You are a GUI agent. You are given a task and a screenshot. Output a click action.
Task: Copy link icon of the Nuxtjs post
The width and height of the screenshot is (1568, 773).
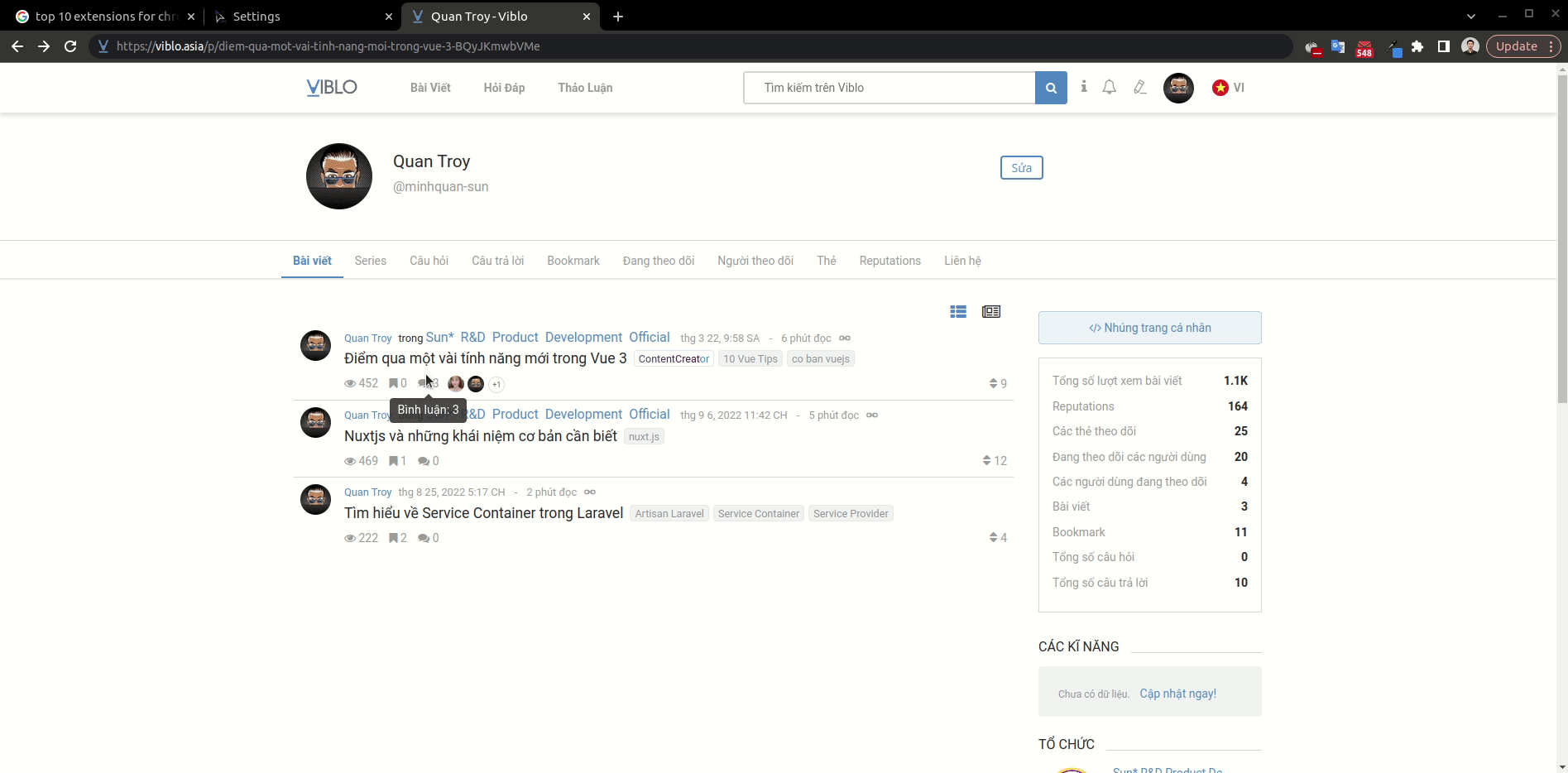[872, 415]
